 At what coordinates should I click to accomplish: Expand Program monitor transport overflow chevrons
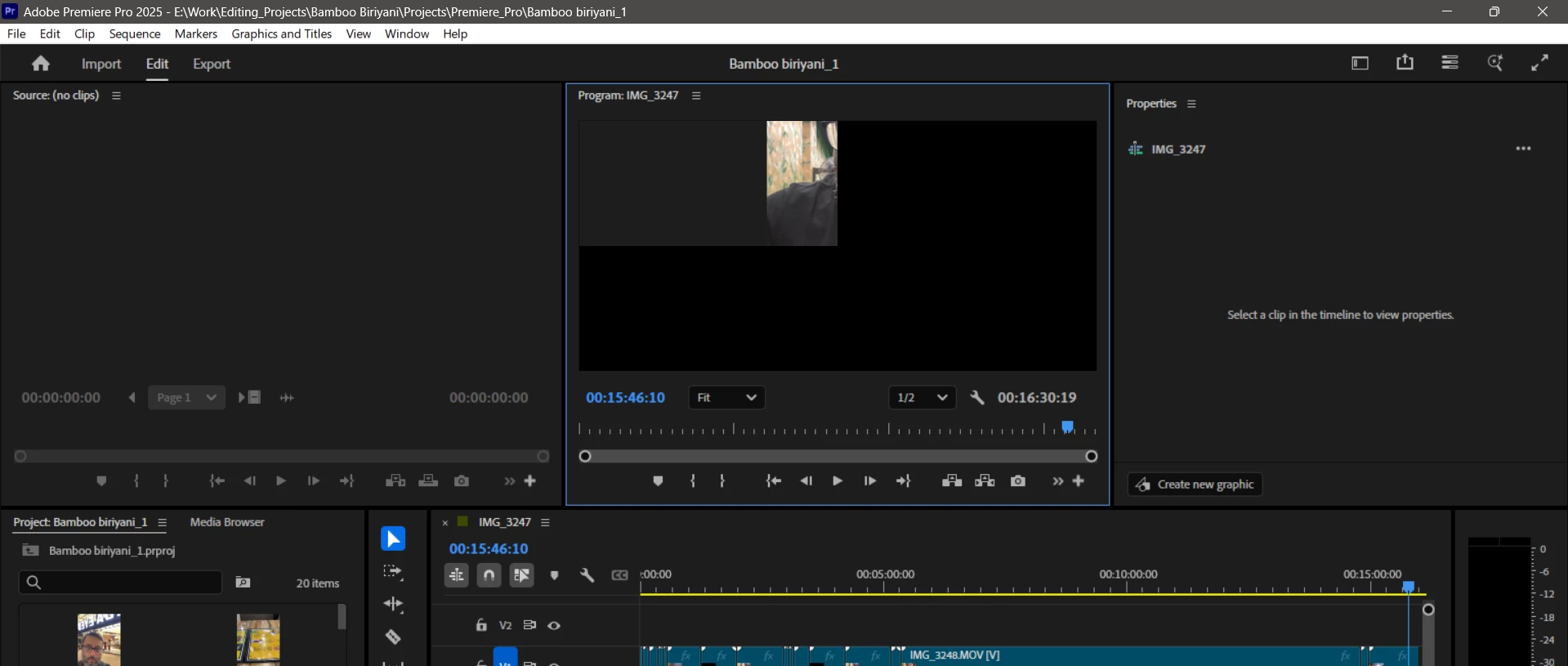point(1058,481)
